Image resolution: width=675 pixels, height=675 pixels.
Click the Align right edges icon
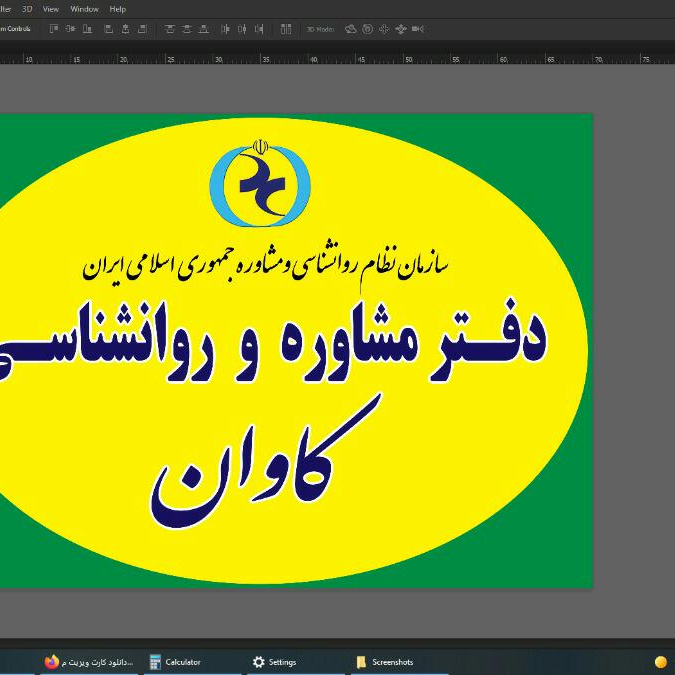pyautogui.click(x=142, y=29)
